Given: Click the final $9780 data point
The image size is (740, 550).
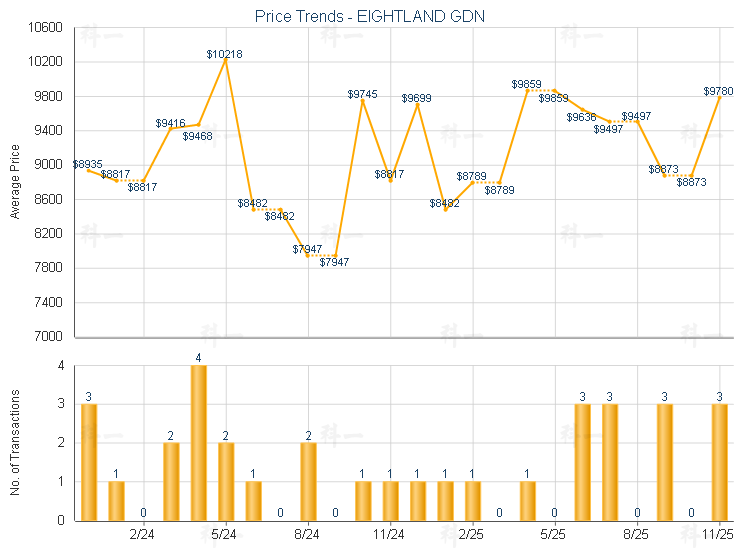Looking at the screenshot, I should pyautogui.click(x=719, y=97).
